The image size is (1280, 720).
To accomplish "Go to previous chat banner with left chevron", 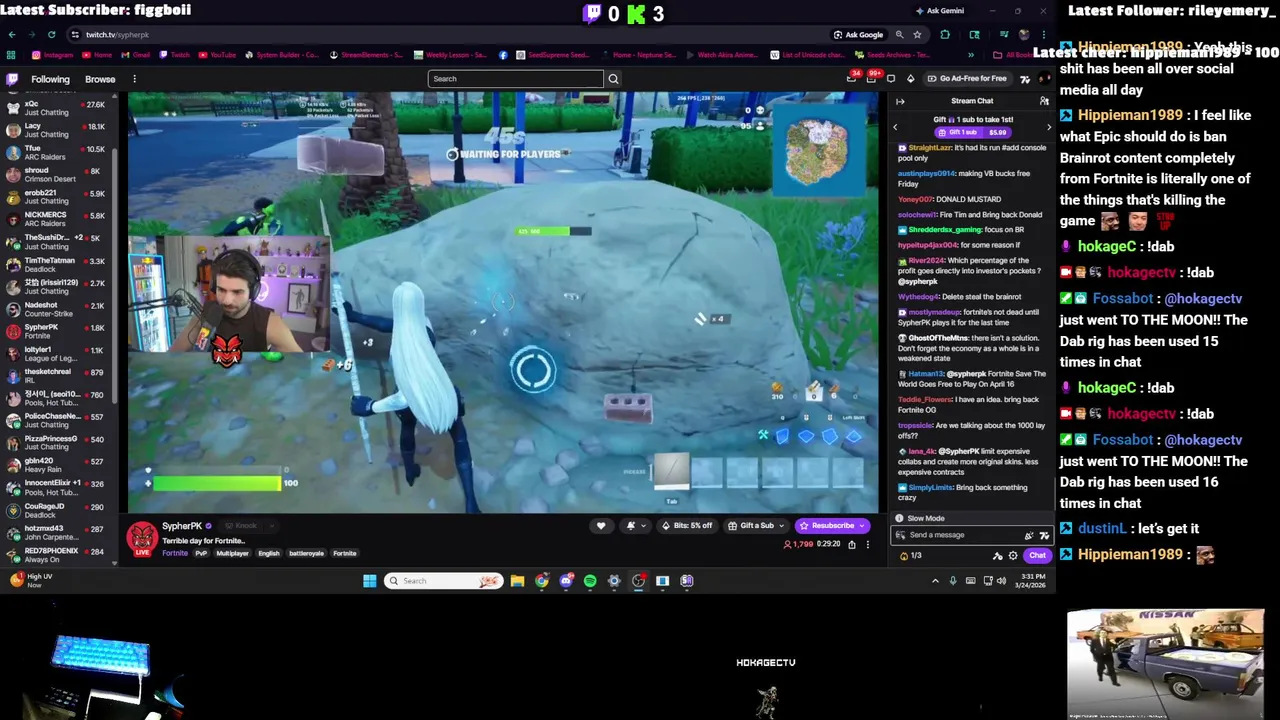I will pos(896,127).
